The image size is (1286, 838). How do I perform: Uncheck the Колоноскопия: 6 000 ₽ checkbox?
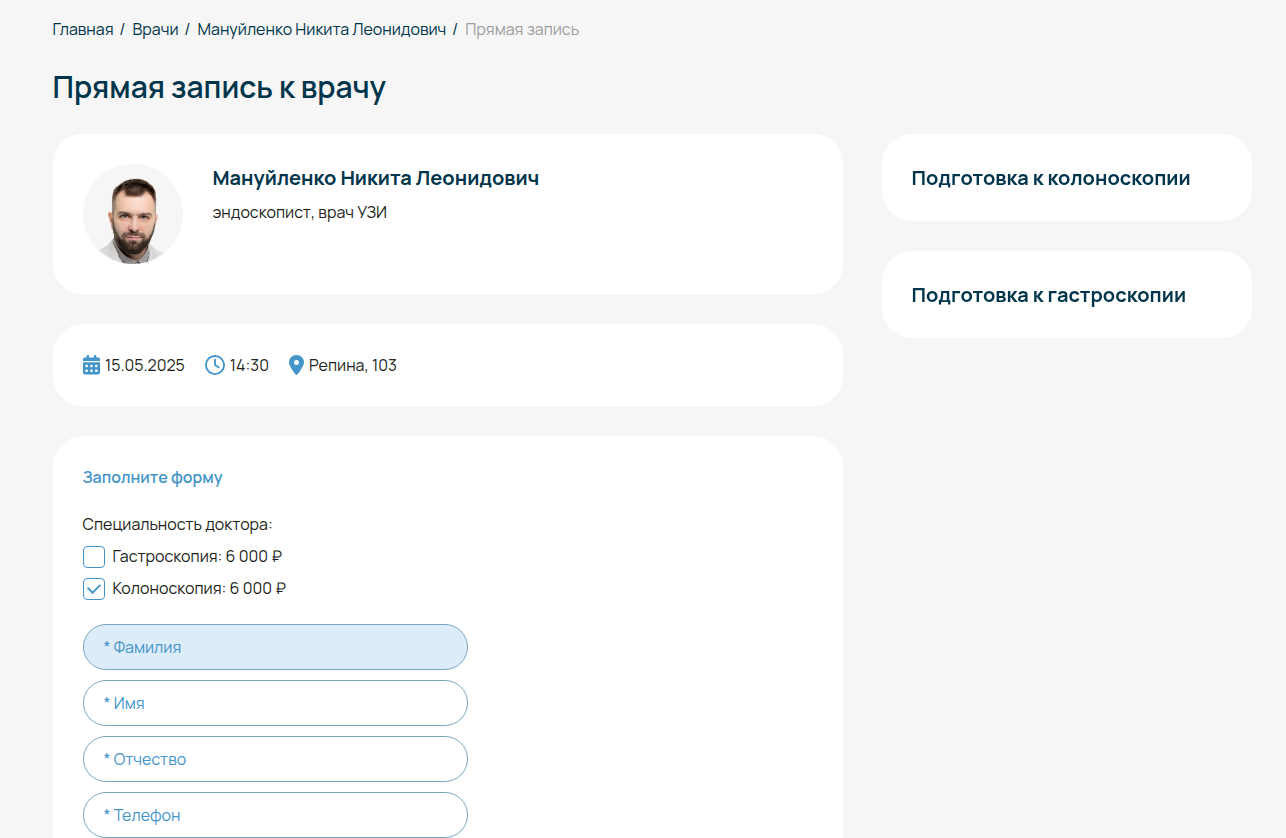[93, 589]
